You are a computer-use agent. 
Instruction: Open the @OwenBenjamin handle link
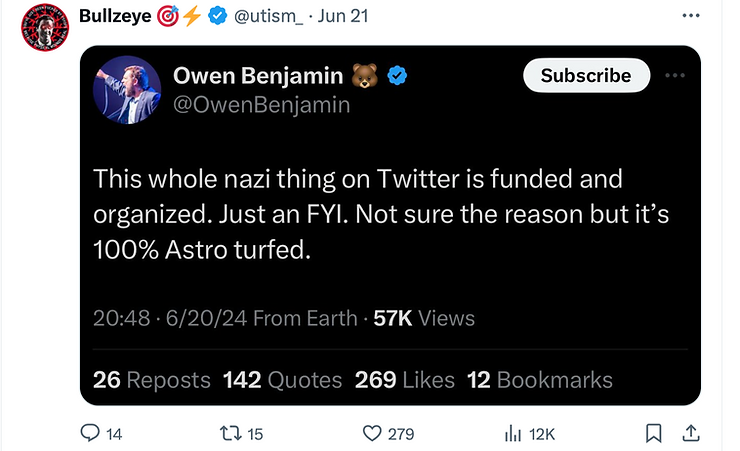(x=262, y=103)
